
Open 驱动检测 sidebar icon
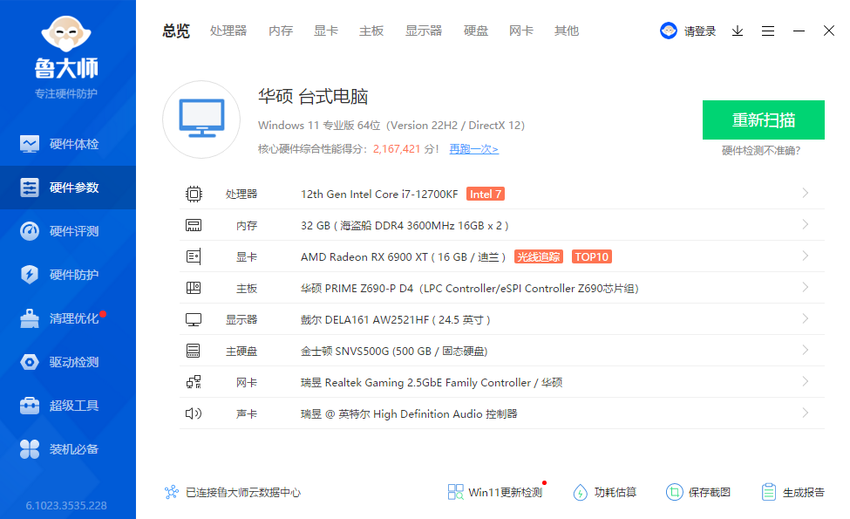pos(29,362)
